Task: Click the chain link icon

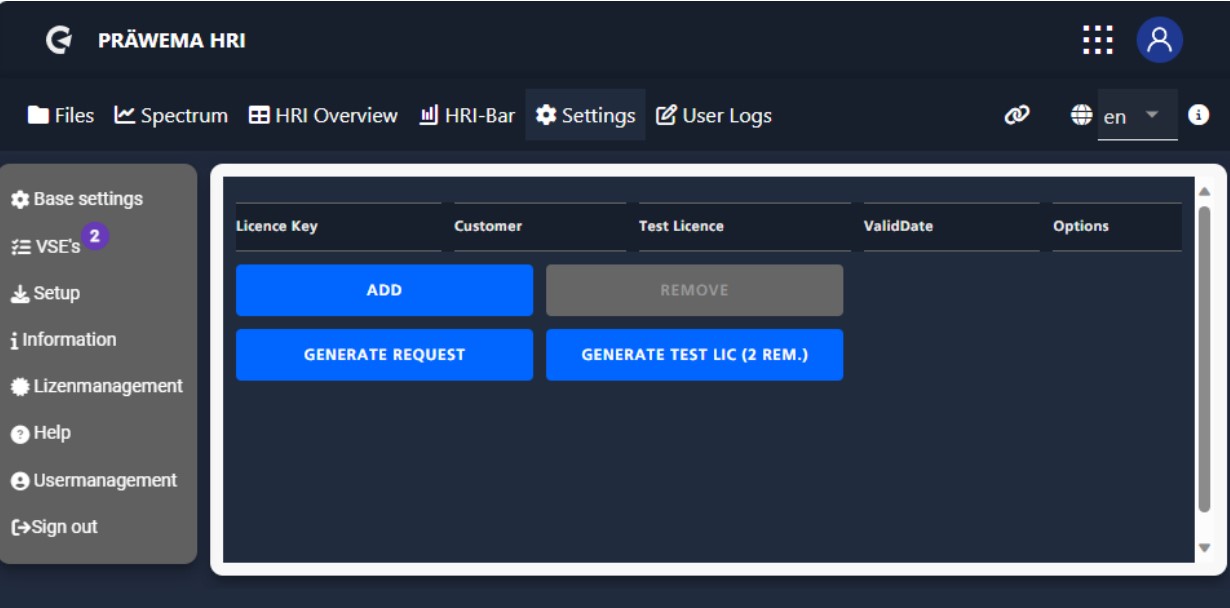Action: 1017,116
